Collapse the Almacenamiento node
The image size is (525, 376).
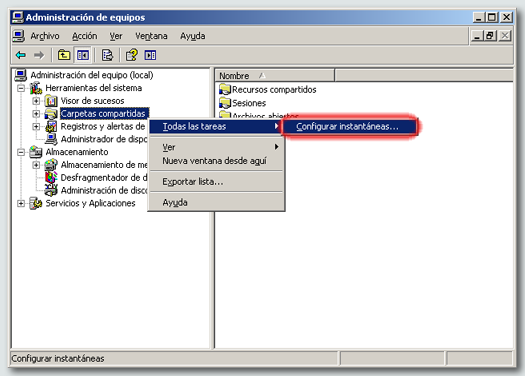pyautogui.click(x=21, y=152)
